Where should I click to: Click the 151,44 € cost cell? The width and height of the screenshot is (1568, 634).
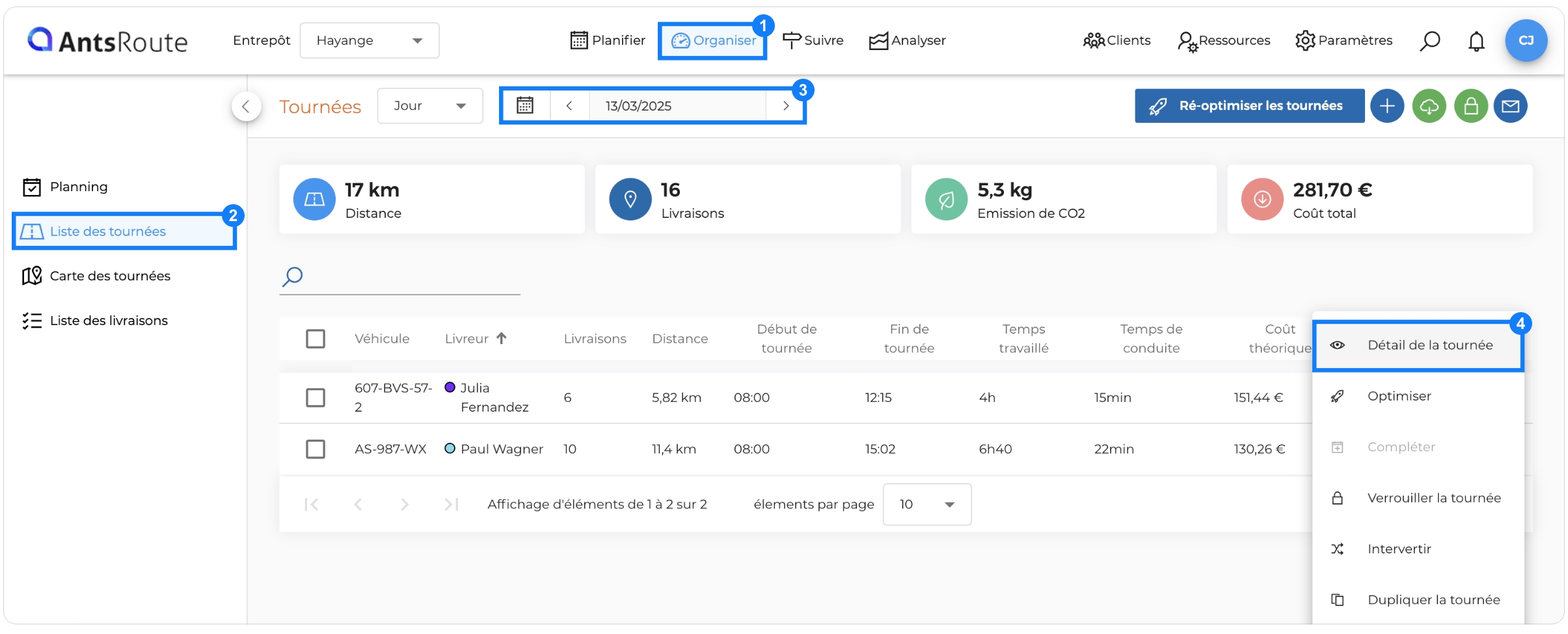tap(1258, 397)
